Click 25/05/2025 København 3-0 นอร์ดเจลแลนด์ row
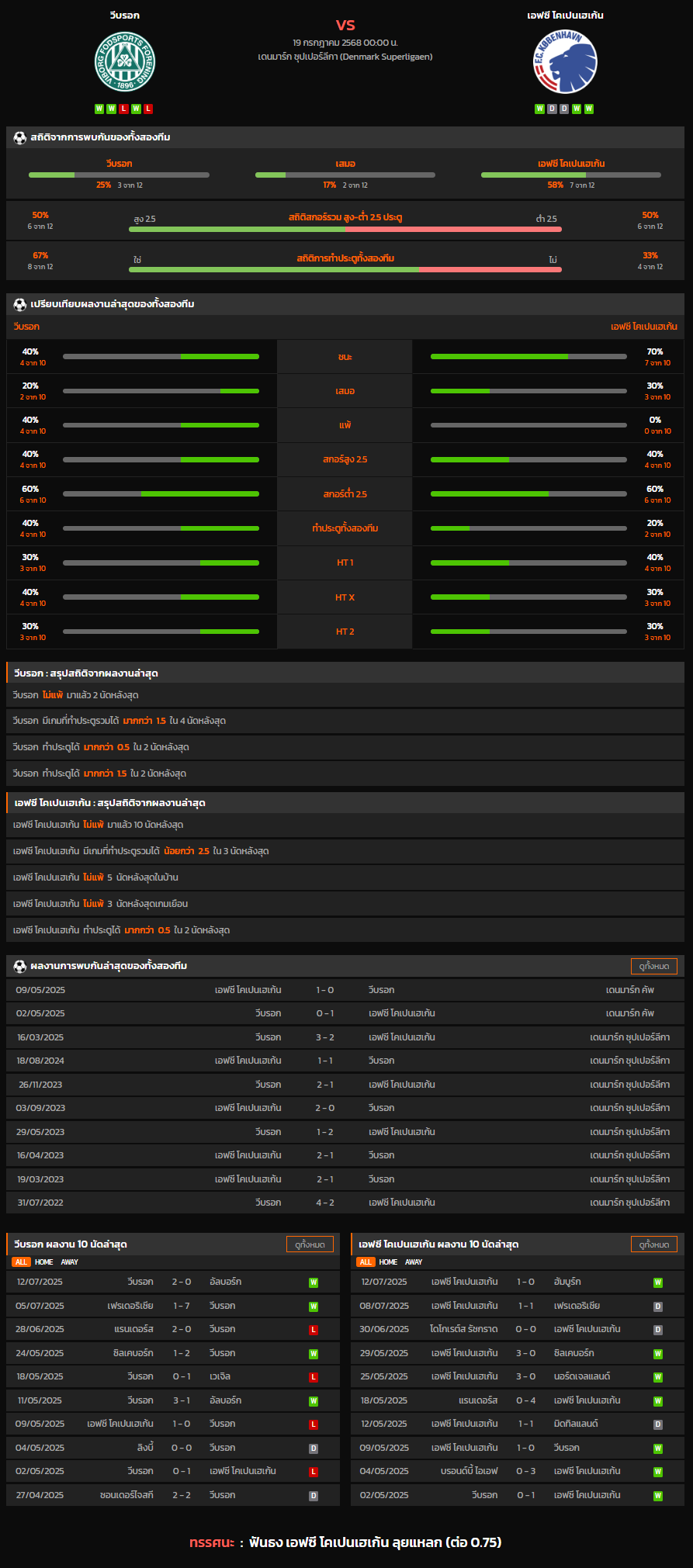The image size is (693, 1568). [x=518, y=1376]
